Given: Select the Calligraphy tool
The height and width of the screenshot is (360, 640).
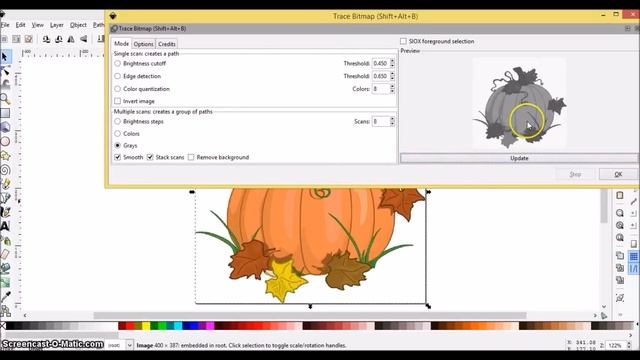Looking at the screenshot, I should [5, 212].
